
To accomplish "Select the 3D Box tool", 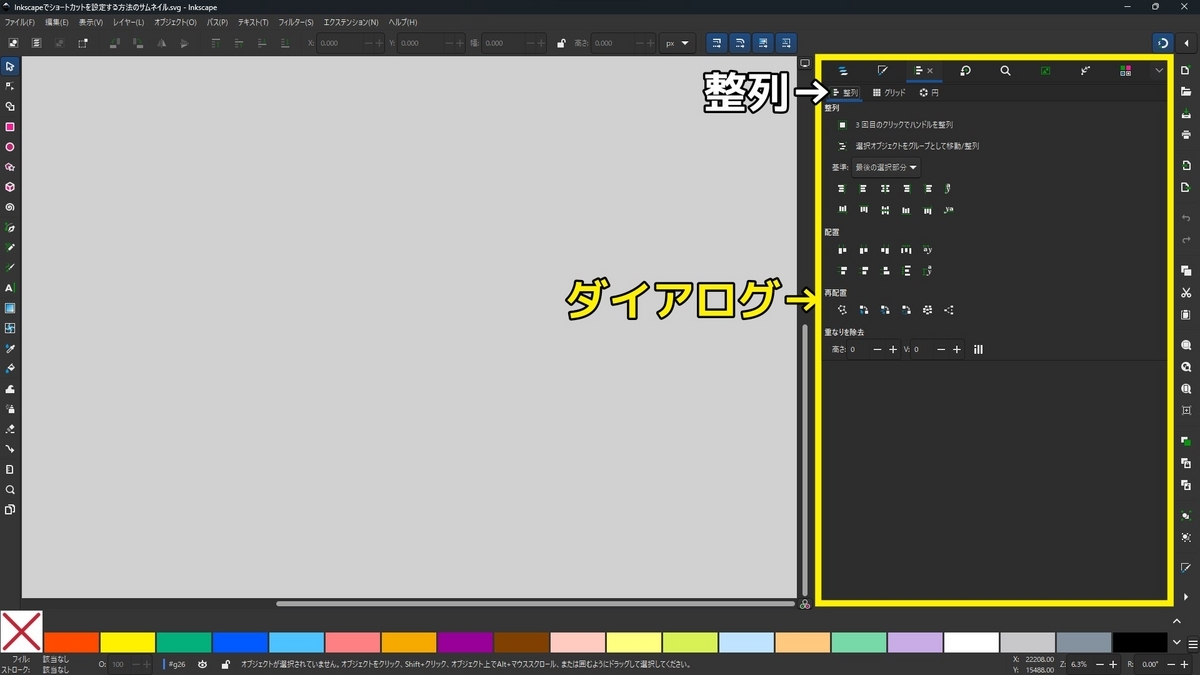I will 10,187.
